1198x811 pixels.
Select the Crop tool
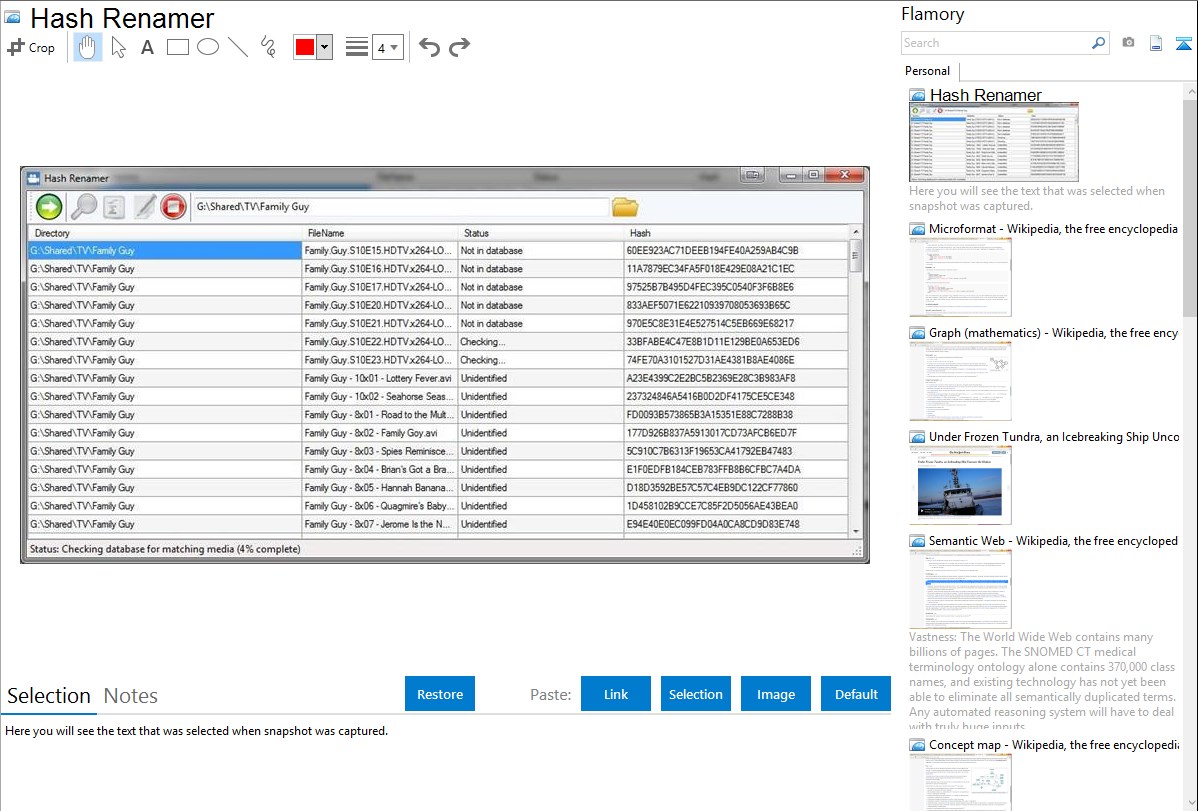31,47
